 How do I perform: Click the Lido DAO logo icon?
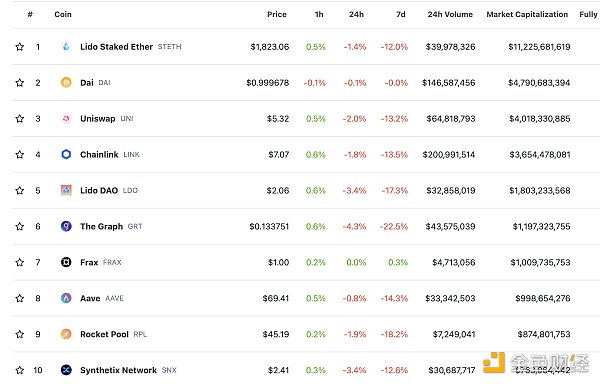pos(66,190)
